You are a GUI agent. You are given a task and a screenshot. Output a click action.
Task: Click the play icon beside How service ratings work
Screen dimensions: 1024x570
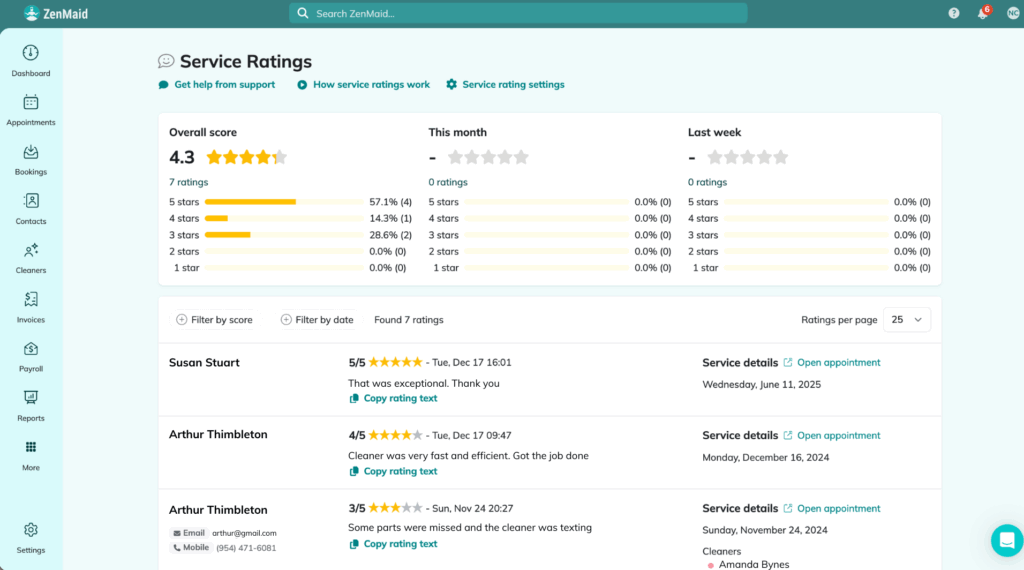[x=302, y=85]
